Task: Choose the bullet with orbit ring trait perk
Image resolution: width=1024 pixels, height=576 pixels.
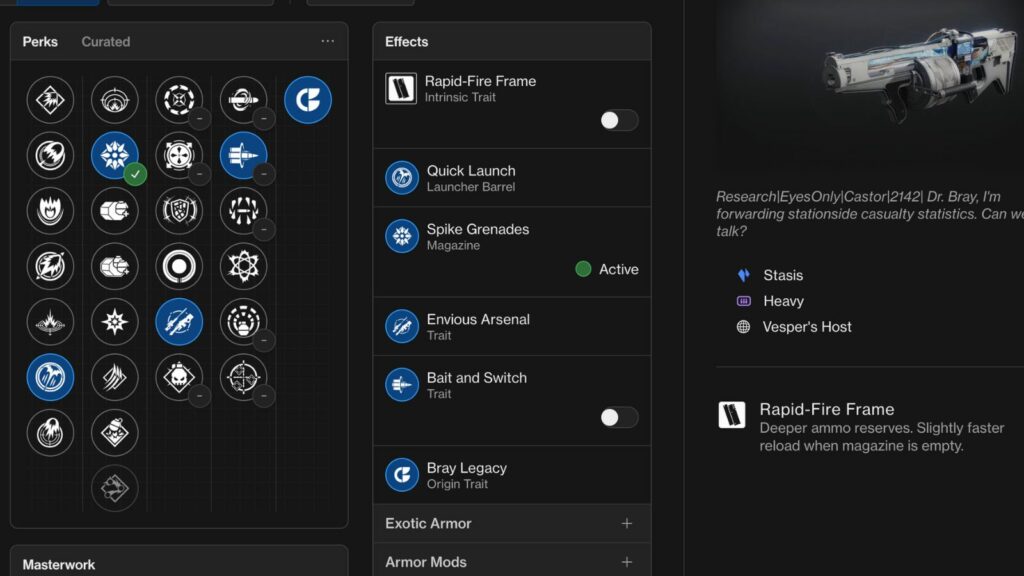Action: [244, 100]
